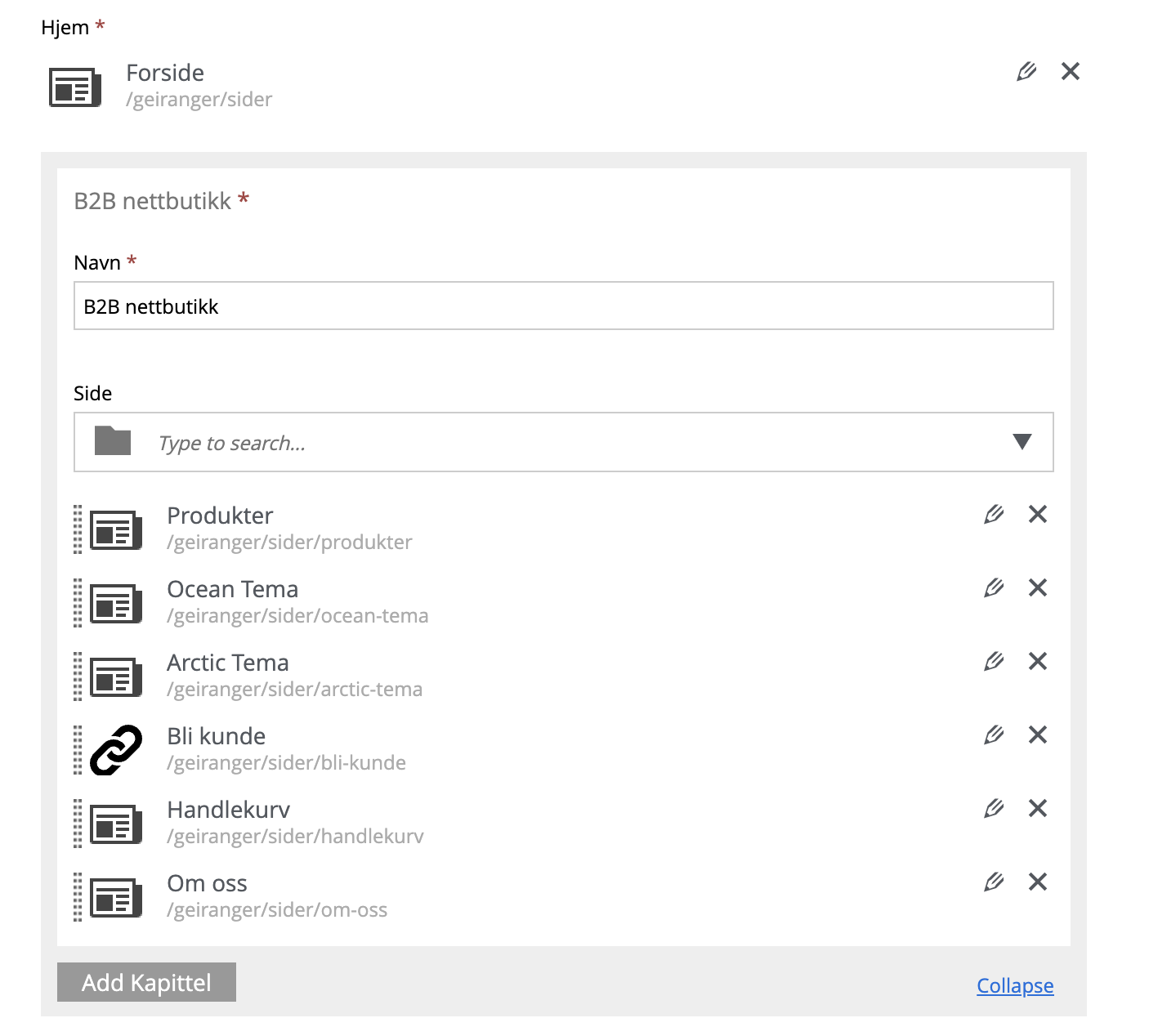
Task: Open the Side selector dropdown arrow
Action: 1022,442
